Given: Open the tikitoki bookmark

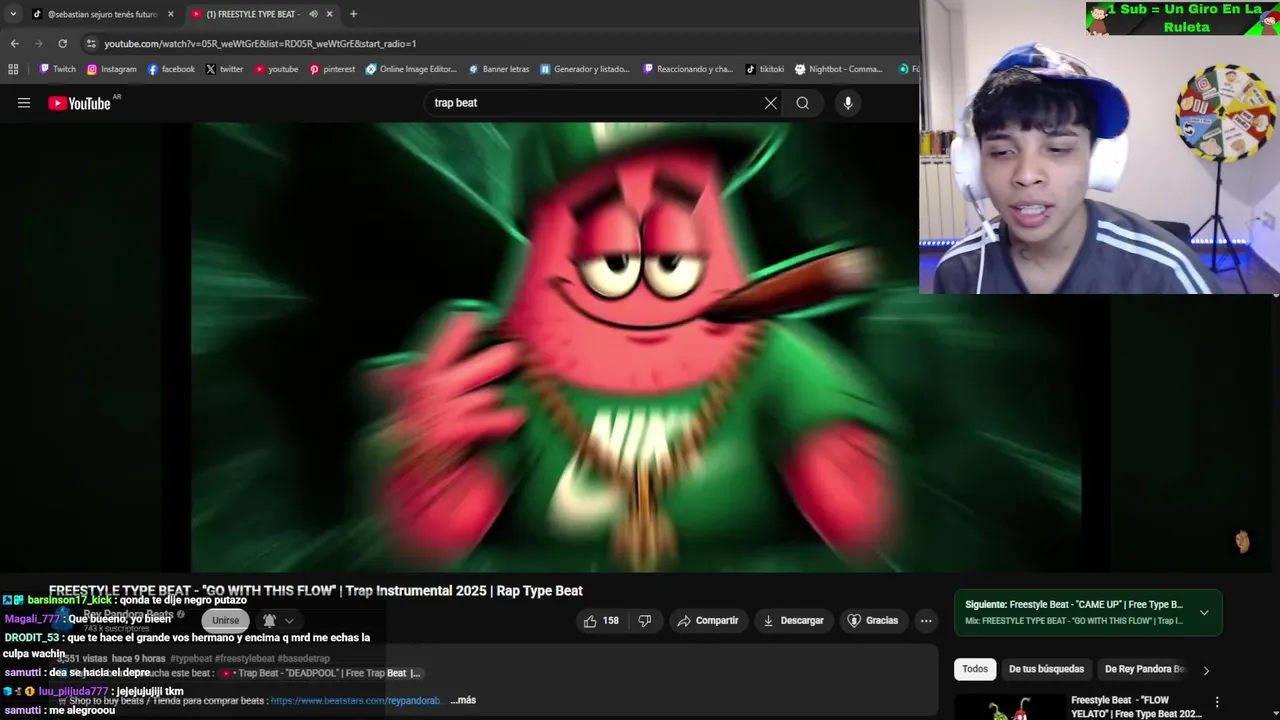Looking at the screenshot, I should pyautogui.click(x=765, y=69).
